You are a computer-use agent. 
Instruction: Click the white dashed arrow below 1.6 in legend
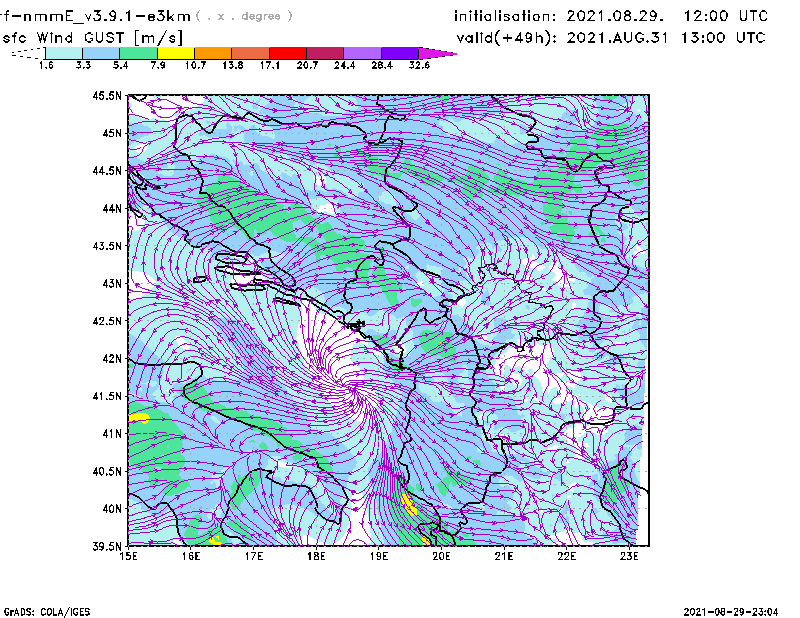28,53
